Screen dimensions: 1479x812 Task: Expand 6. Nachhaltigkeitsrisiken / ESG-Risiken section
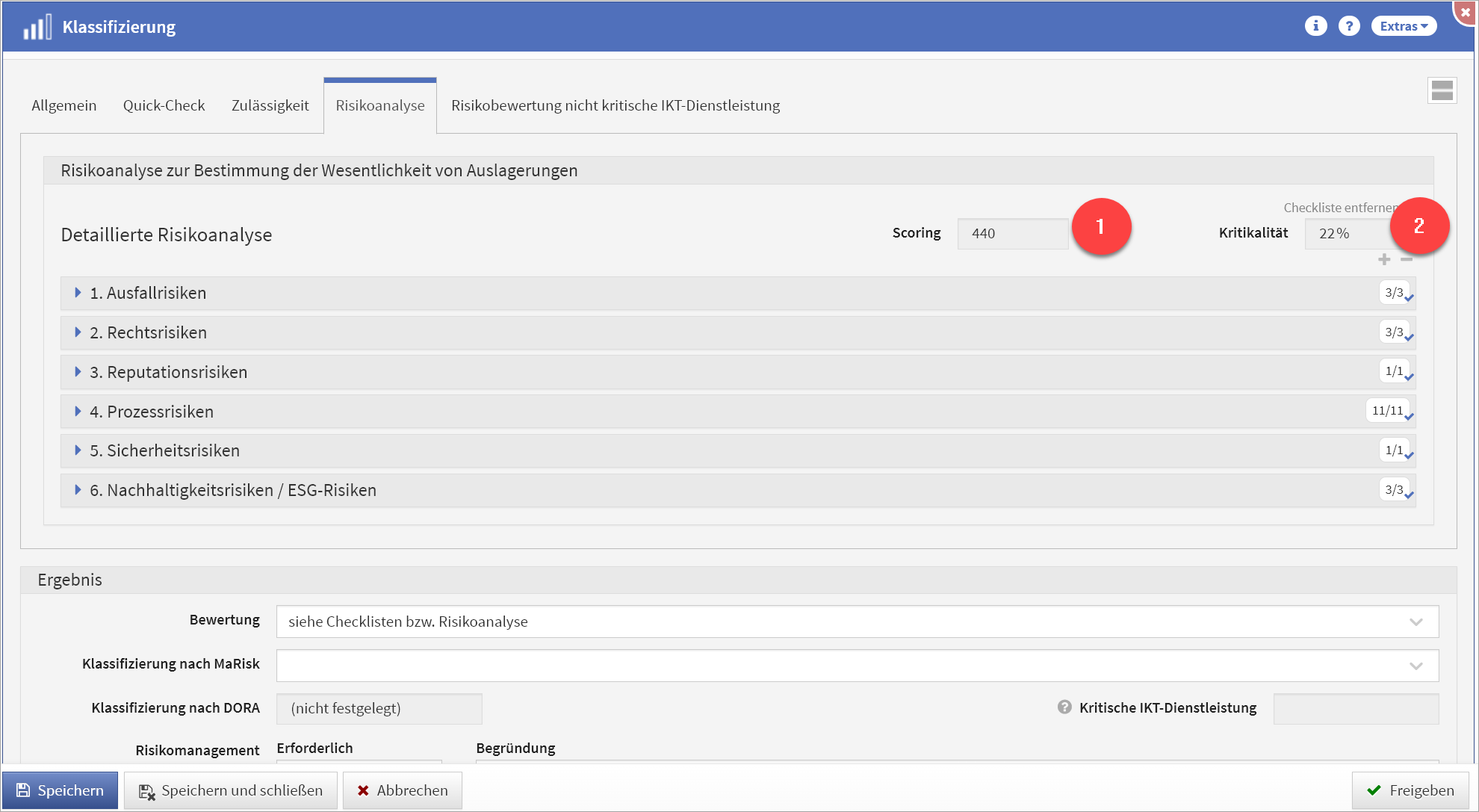pyautogui.click(x=232, y=490)
